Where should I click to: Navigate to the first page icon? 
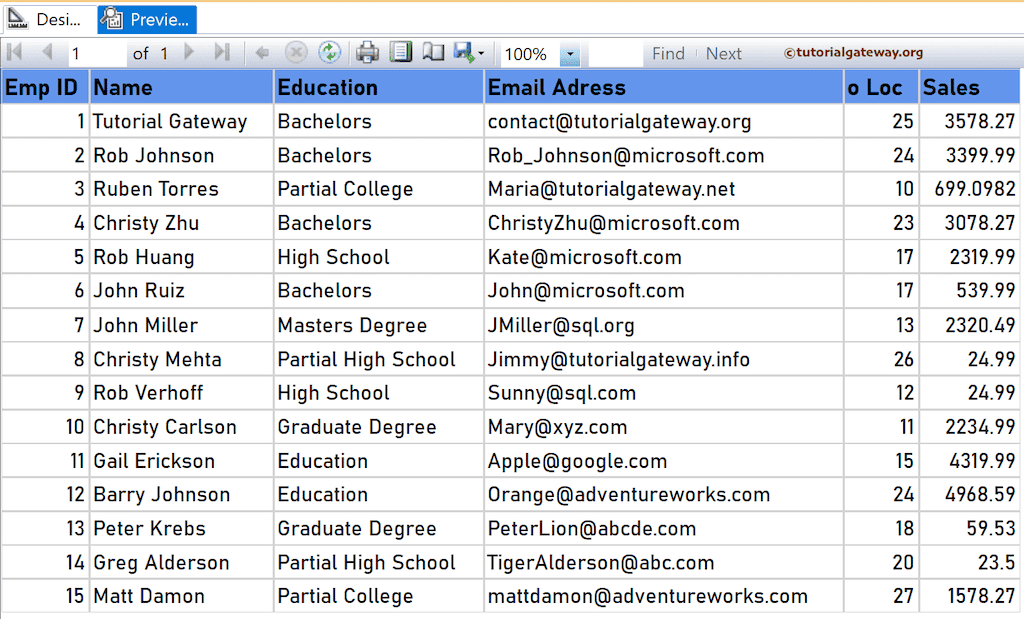click(14, 53)
